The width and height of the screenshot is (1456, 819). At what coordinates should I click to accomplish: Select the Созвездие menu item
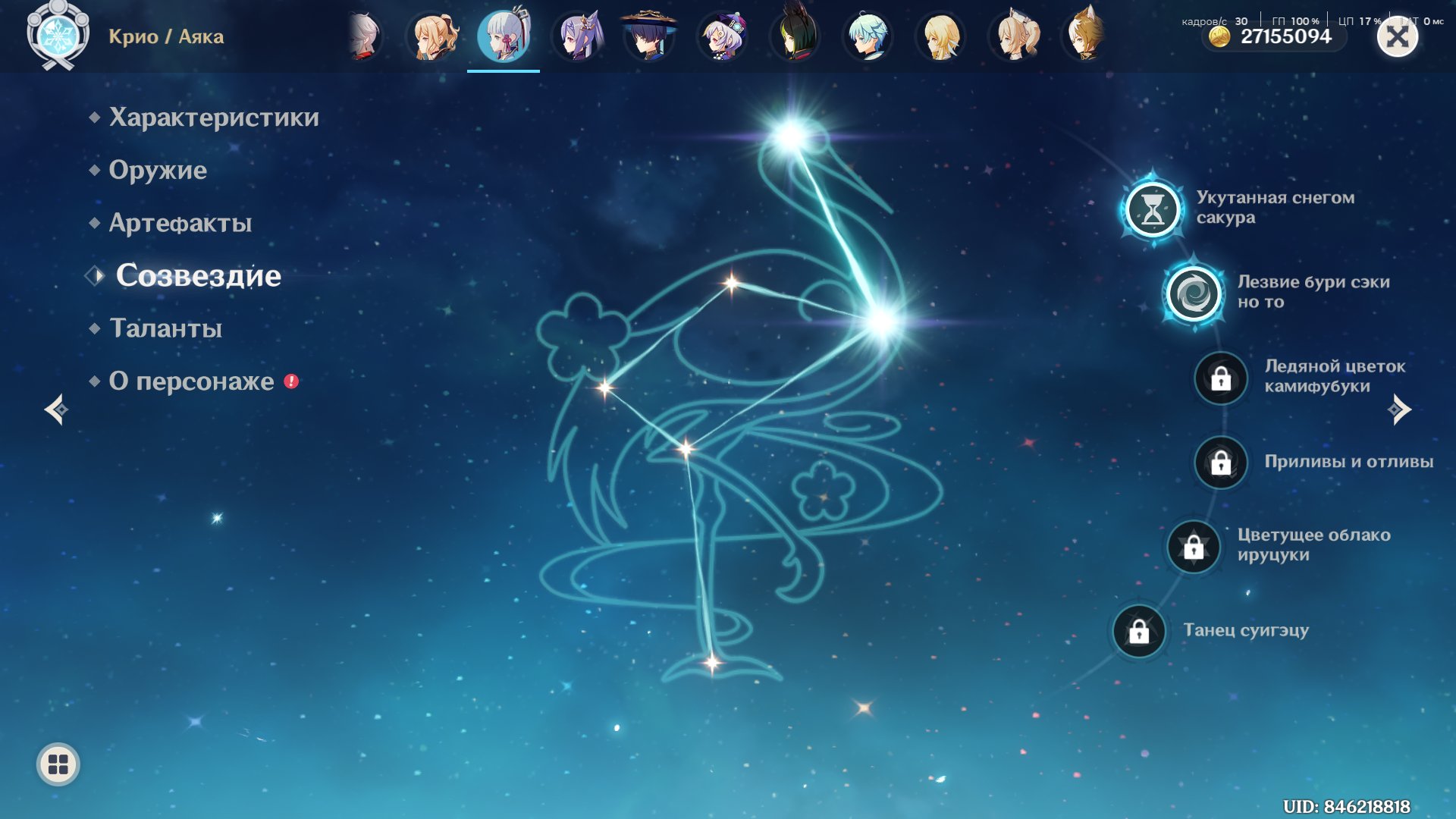pyautogui.click(x=198, y=275)
